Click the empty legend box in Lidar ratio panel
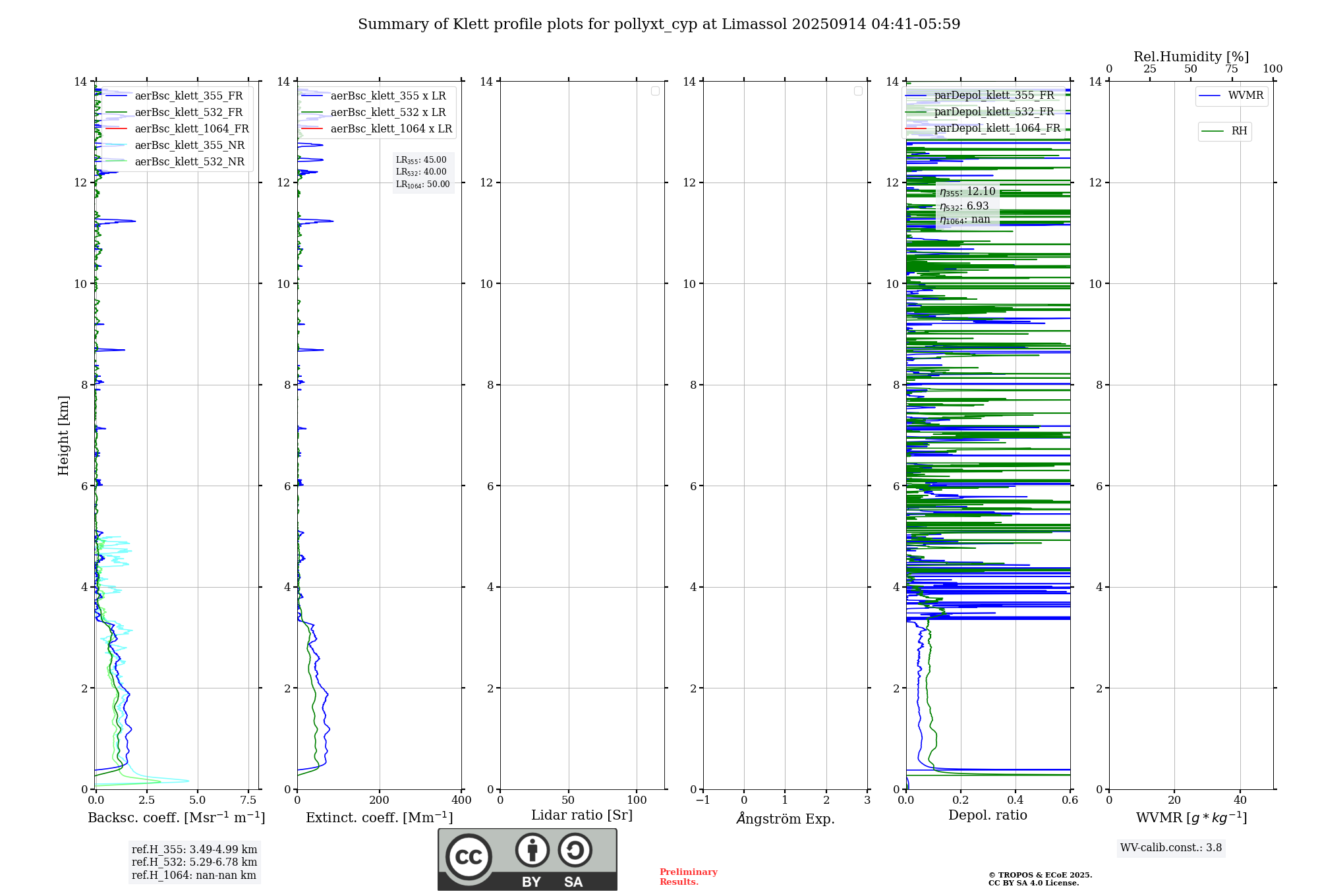This screenshot has height=896, width=1318. (655, 91)
